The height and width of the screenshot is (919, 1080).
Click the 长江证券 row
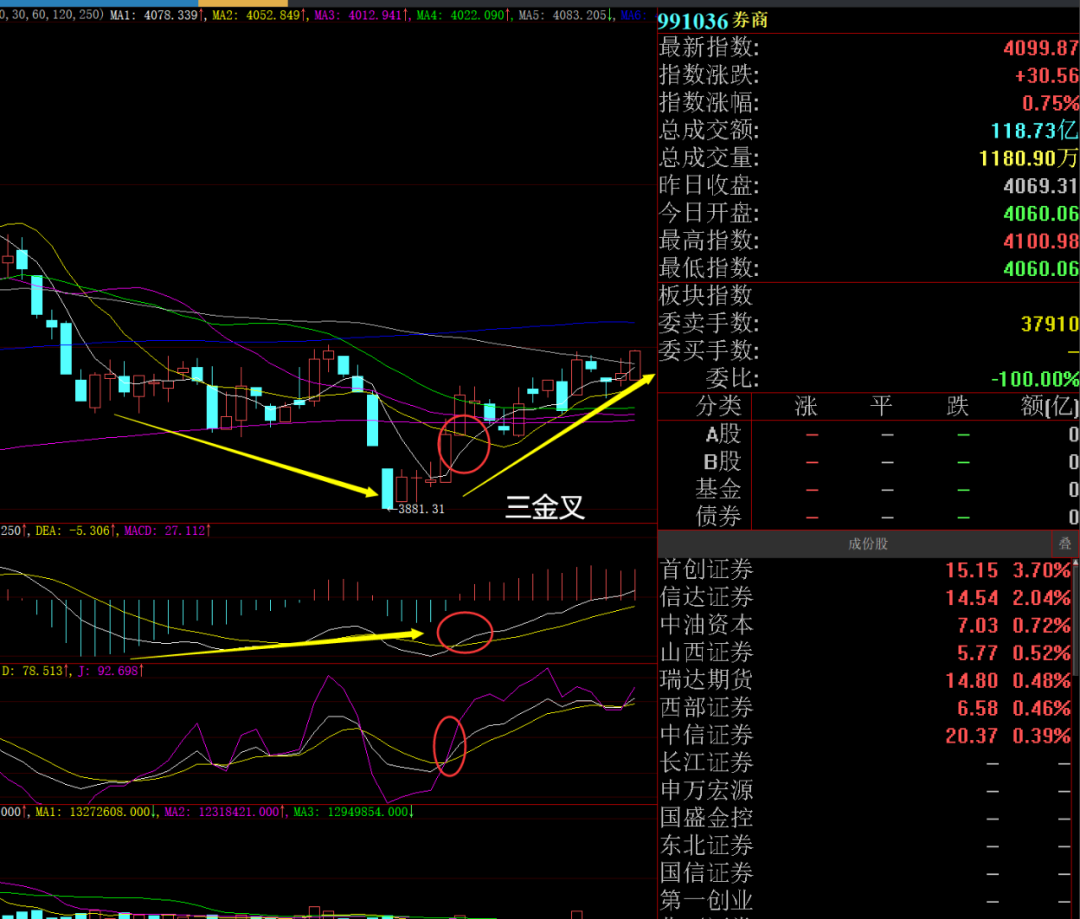click(866, 763)
